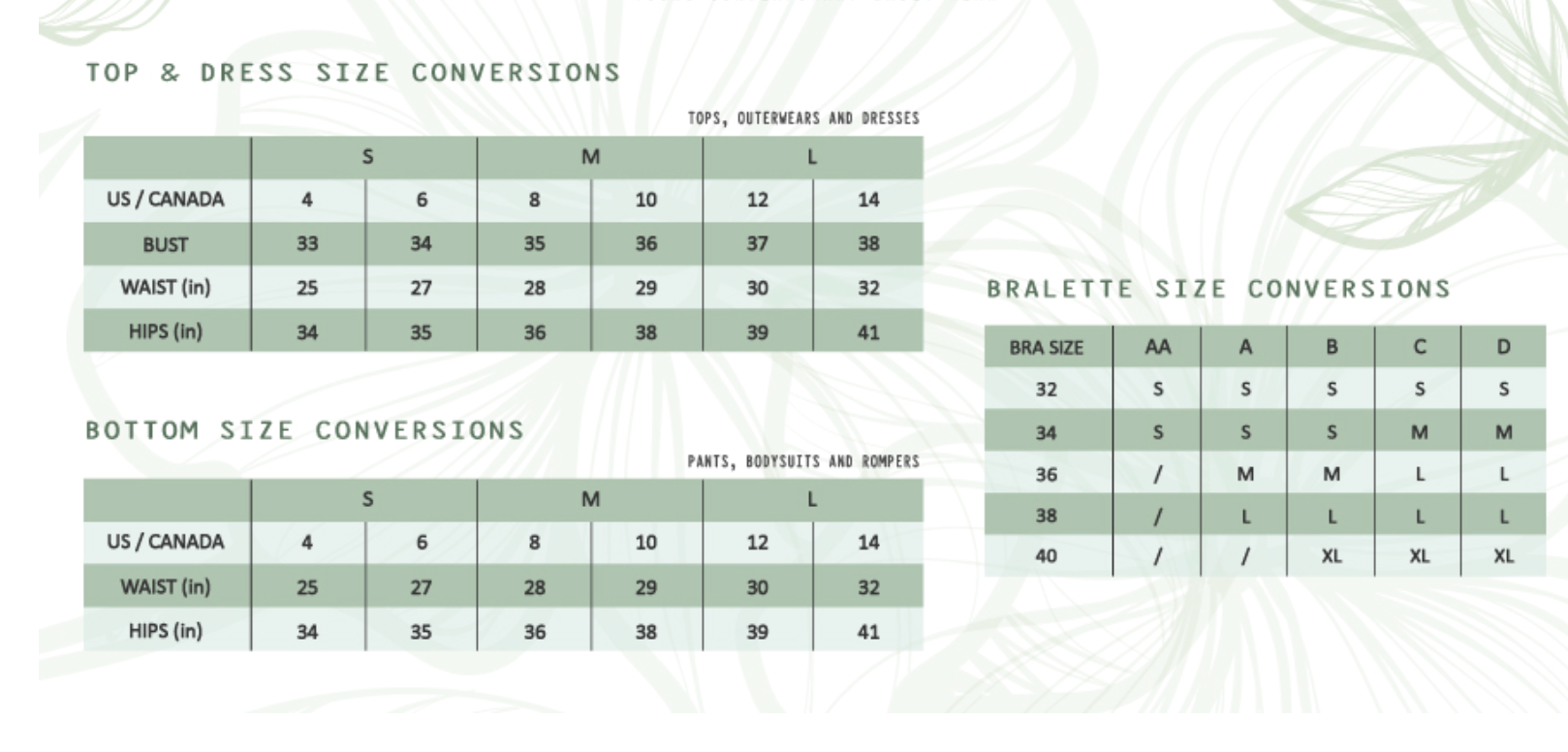The width and height of the screenshot is (1568, 752).
Task: Click the Tops, Outerwears and Dresses caption
Action: coord(803,118)
